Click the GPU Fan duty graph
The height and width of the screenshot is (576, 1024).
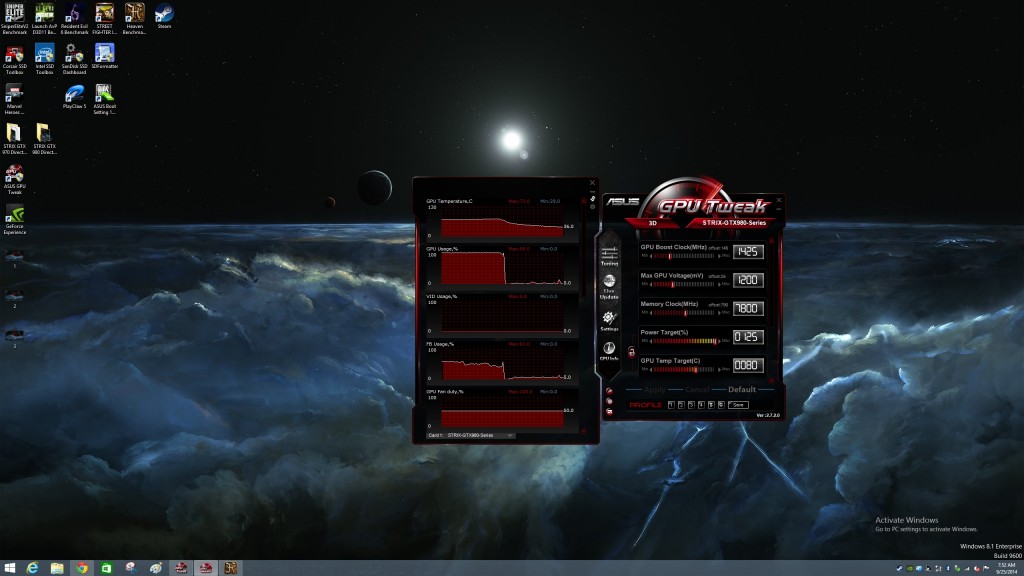click(x=502, y=411)
